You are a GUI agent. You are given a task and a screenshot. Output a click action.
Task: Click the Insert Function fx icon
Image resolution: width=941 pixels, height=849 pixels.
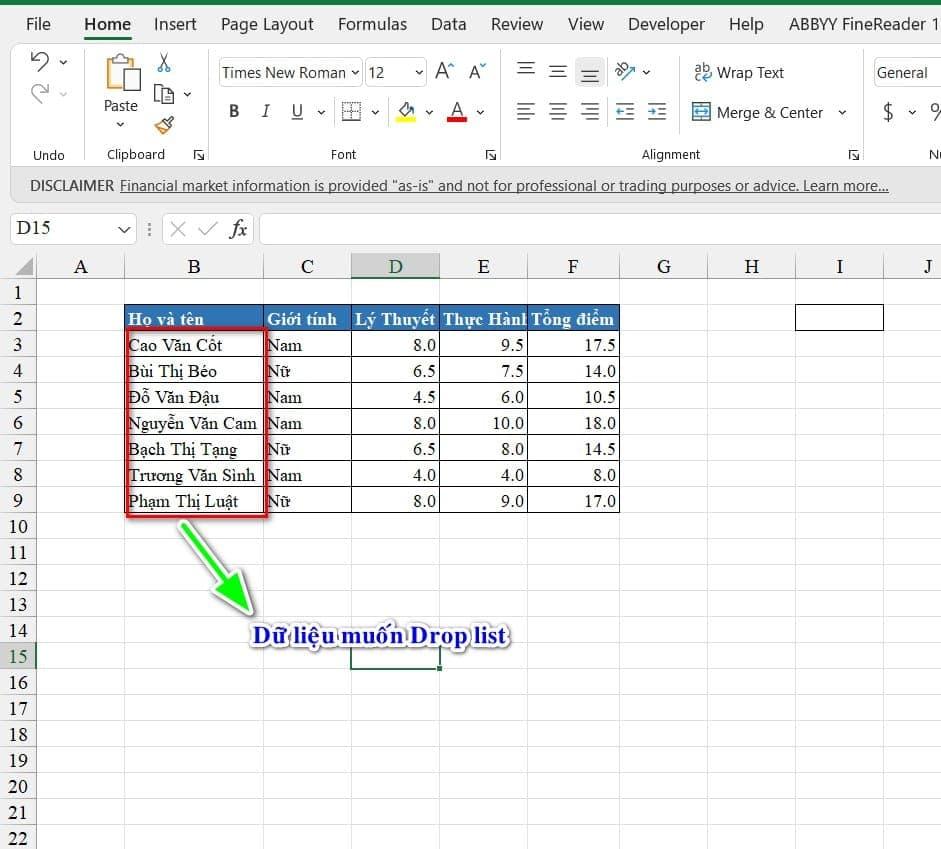tap(238, 229)
